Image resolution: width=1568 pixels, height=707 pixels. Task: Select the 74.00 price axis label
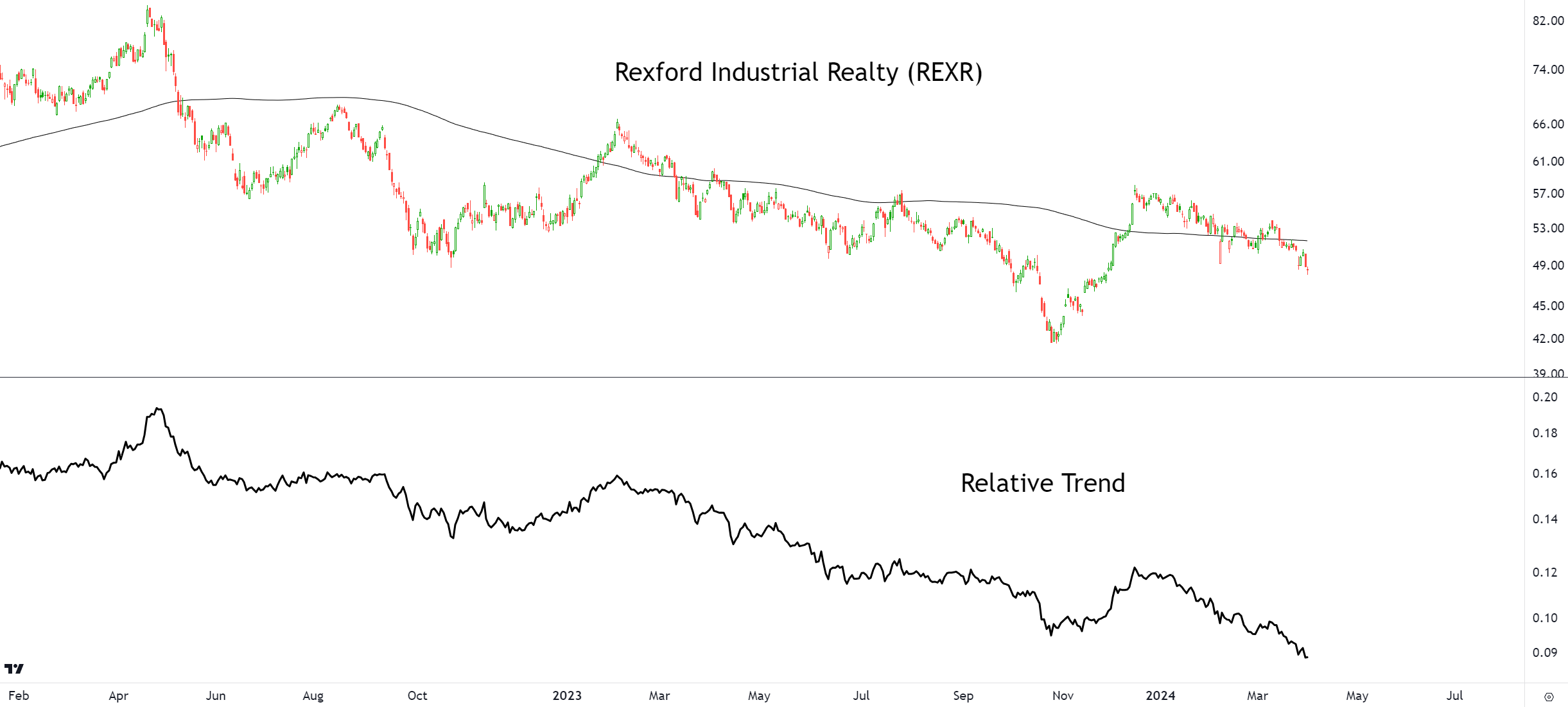click(x=1548, y=69)
